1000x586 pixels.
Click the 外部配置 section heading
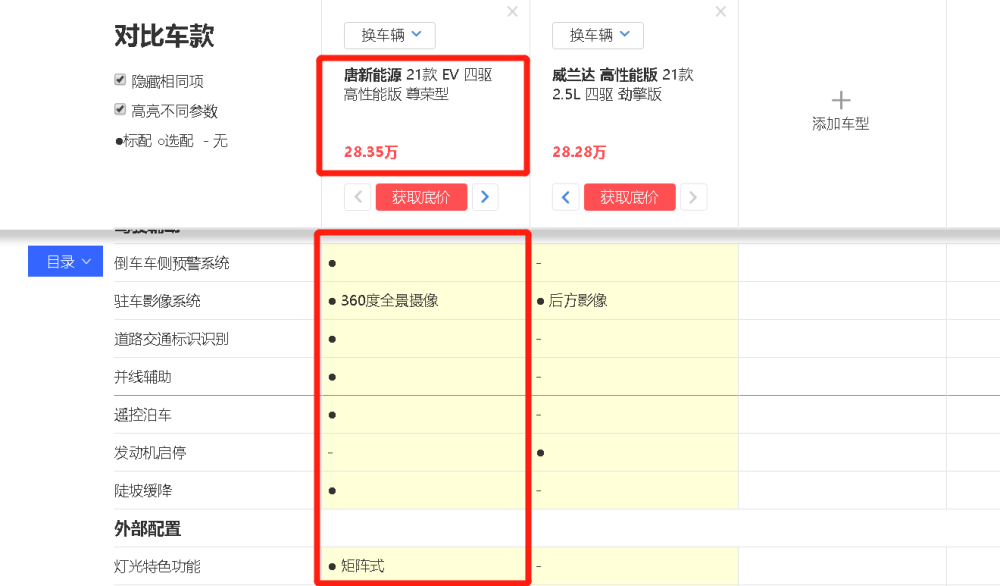point(147,529)
